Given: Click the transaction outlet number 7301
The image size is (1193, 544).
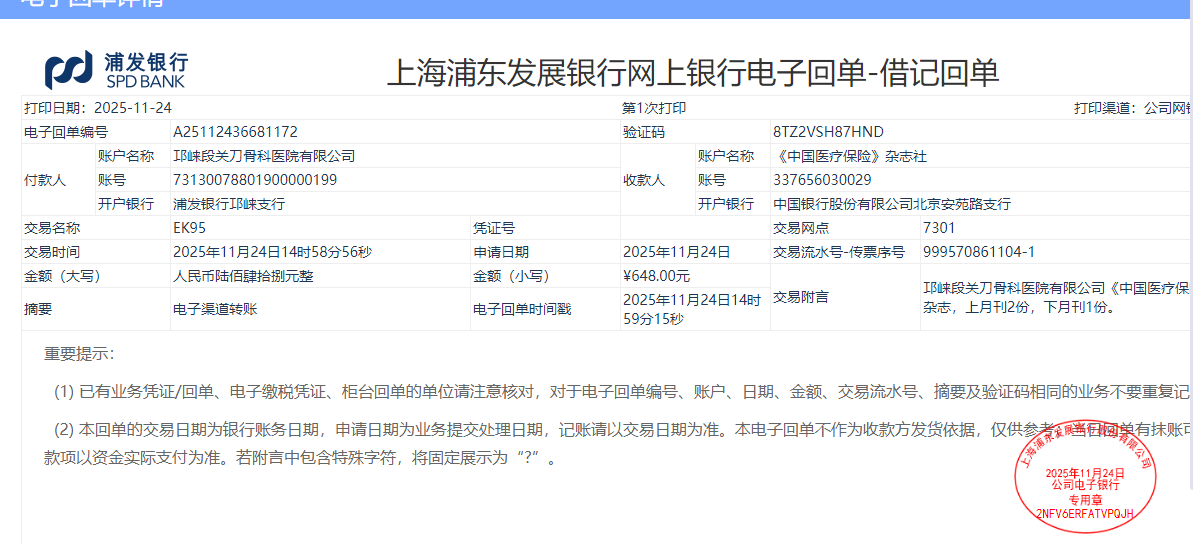Looking at the screenshot, I should click(x=940, y=228).
